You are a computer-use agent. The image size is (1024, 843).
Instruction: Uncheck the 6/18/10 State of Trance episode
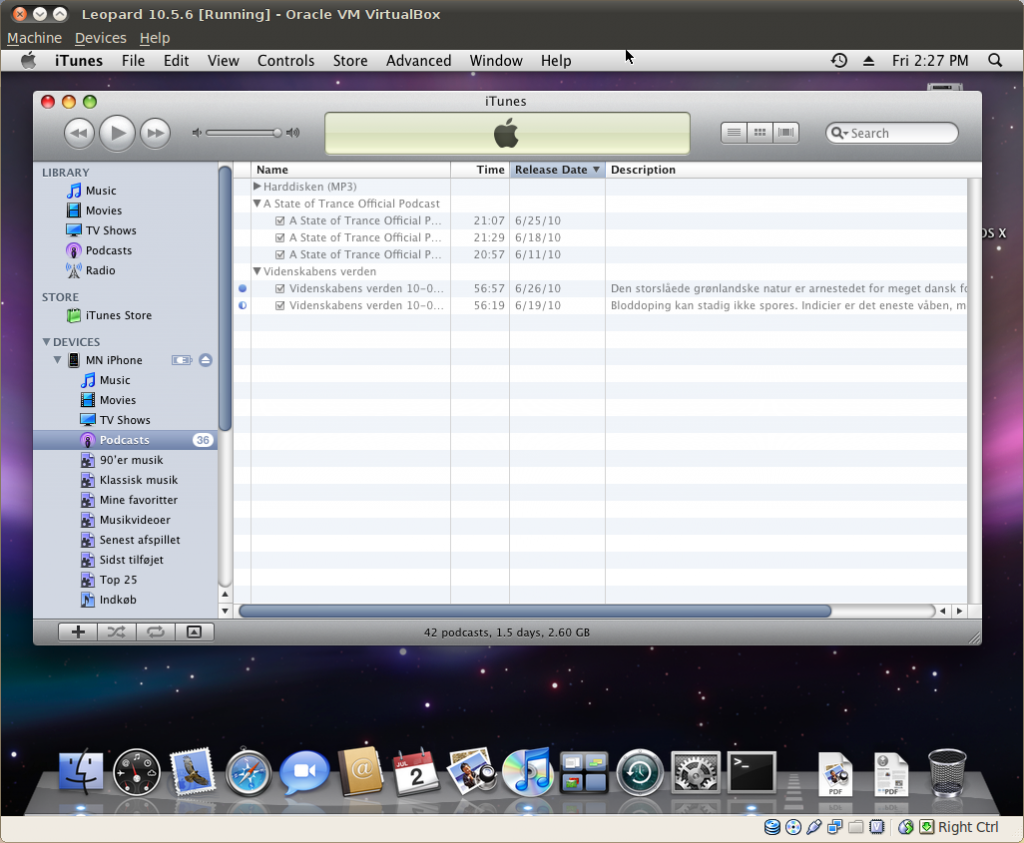(280, 238)
